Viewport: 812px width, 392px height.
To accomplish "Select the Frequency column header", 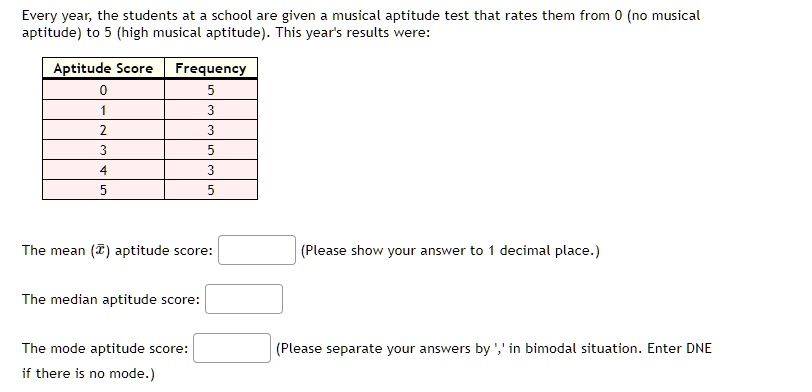I will tap(211, 68).
